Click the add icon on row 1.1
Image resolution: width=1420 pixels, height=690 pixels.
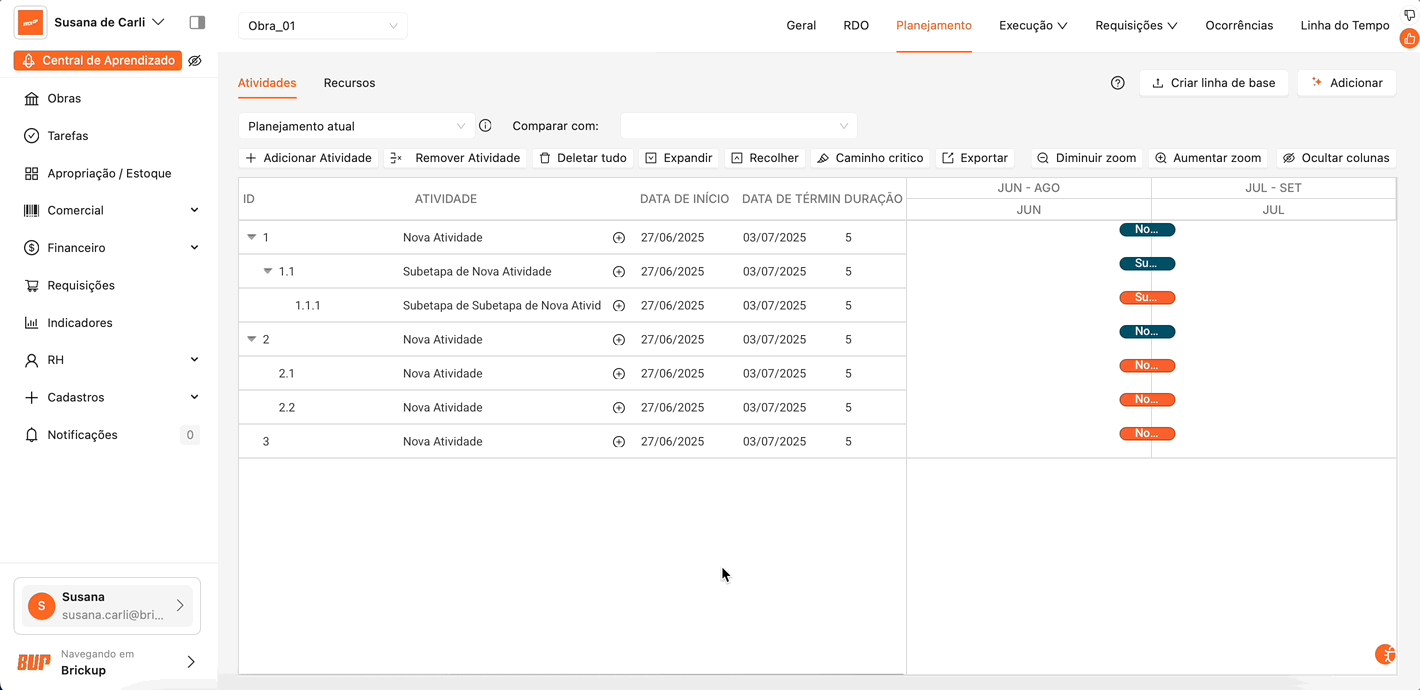click(x=619, y=272)
